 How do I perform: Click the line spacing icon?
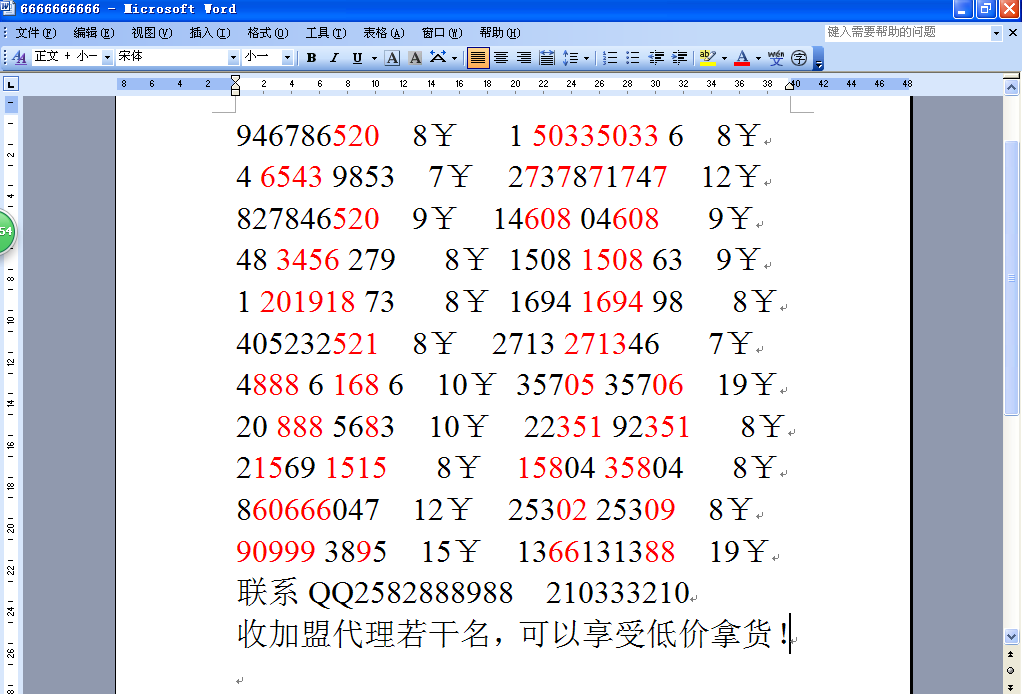click(571, 58)
